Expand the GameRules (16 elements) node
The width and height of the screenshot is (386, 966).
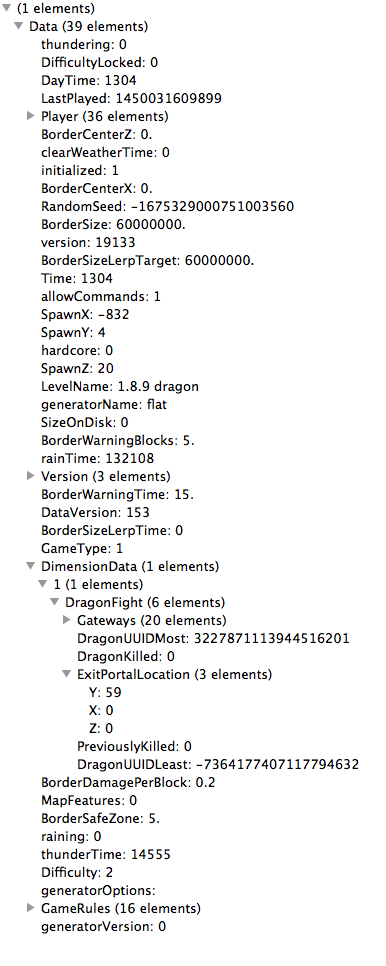click(x=31, y=907)
